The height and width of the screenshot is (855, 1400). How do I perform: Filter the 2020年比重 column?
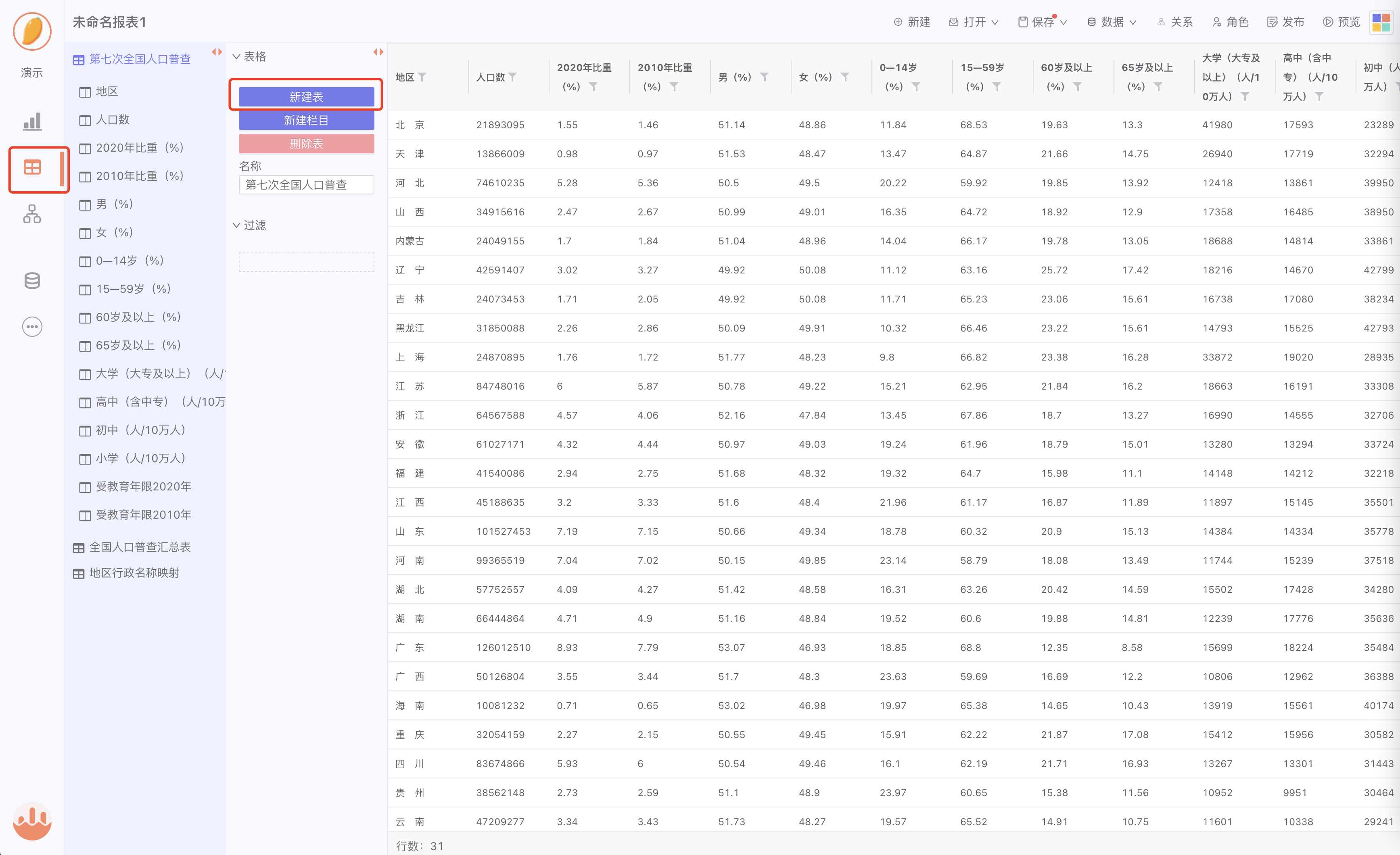coord(593,86)
